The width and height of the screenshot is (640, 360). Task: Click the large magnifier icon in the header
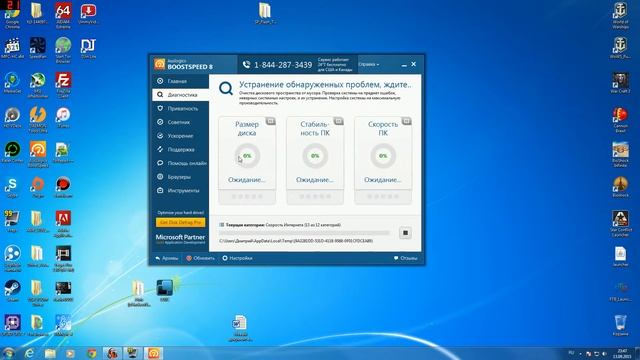(226, 88)
